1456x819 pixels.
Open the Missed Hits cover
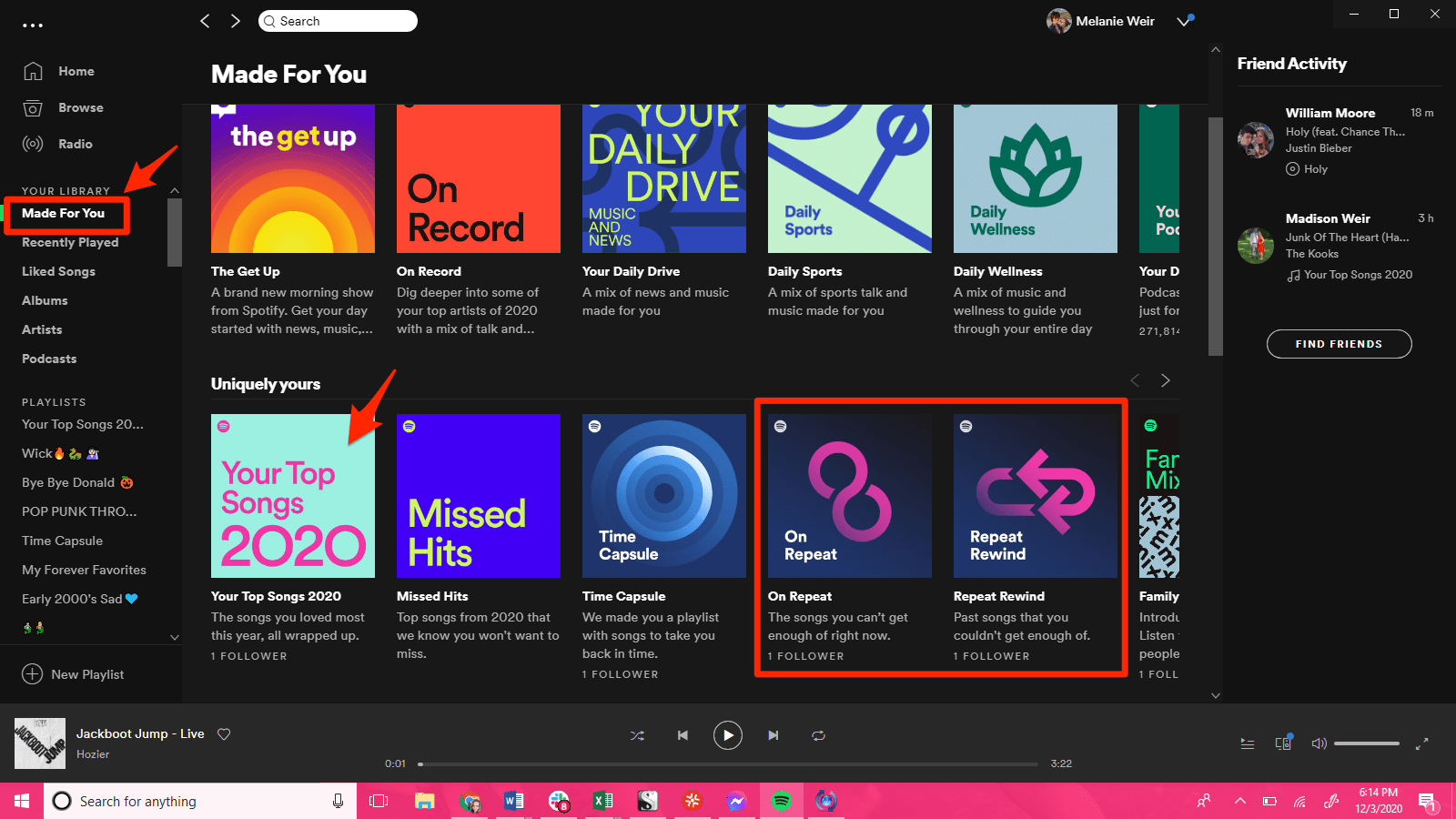tap(479, 496)
